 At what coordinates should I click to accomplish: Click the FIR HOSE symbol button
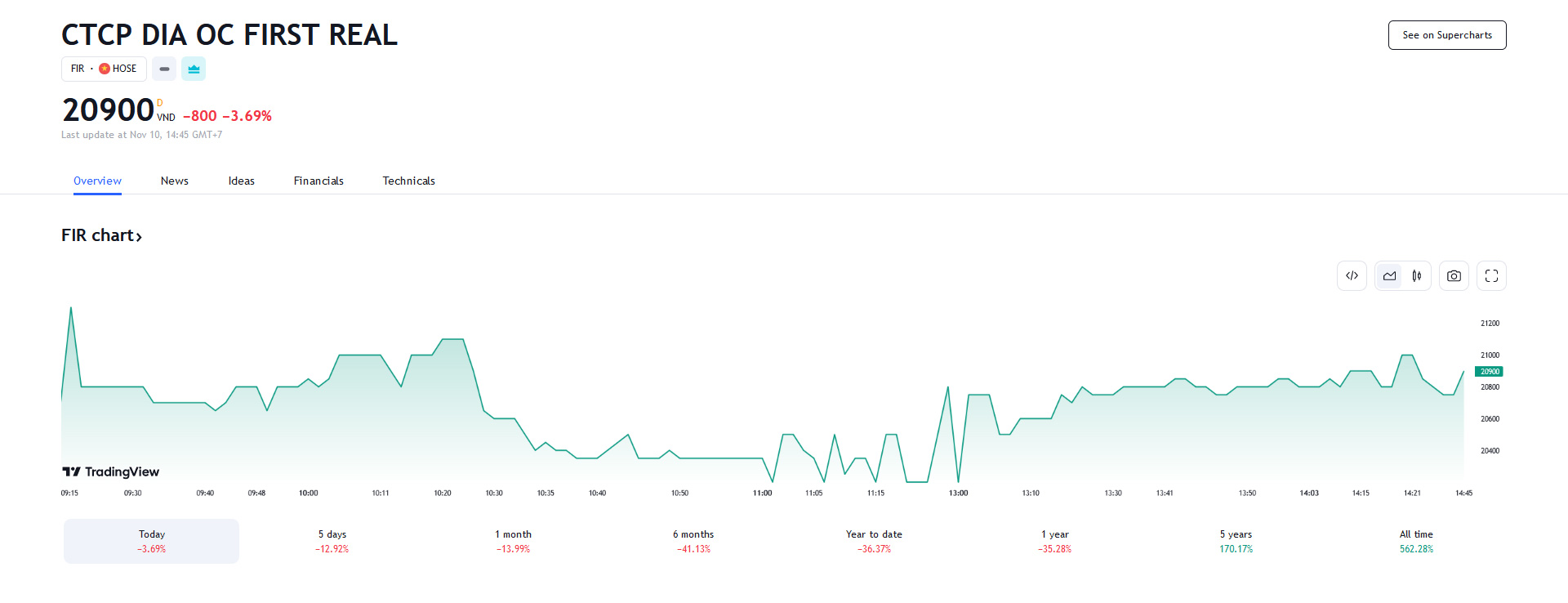[x=104, y=69]
